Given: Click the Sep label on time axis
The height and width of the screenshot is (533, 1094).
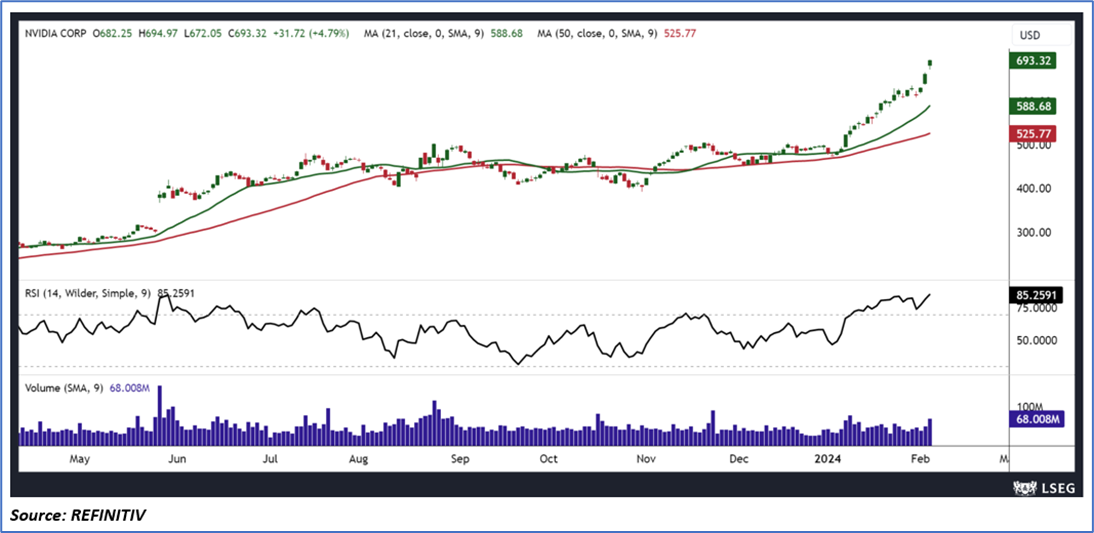Looking at the screenshot, I should (460, 460).
